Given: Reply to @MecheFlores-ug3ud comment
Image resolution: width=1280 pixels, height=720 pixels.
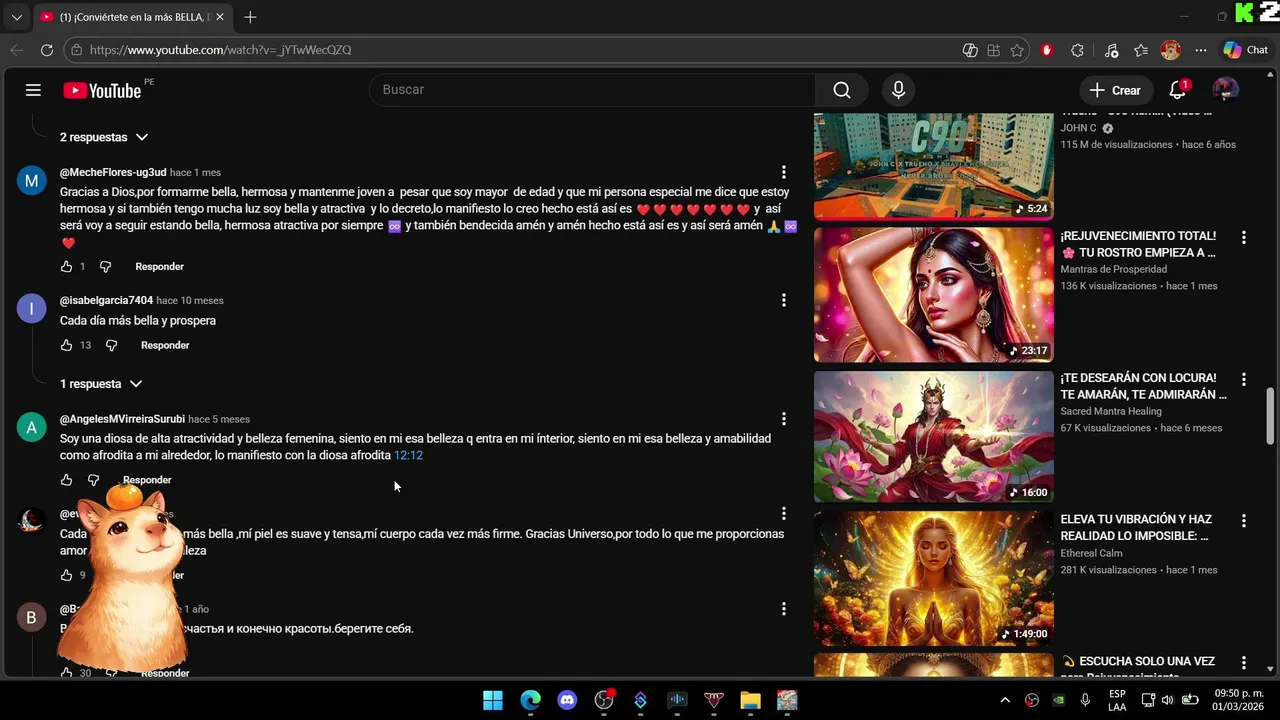Looking at the screenshot, I should tap(160, 267).
